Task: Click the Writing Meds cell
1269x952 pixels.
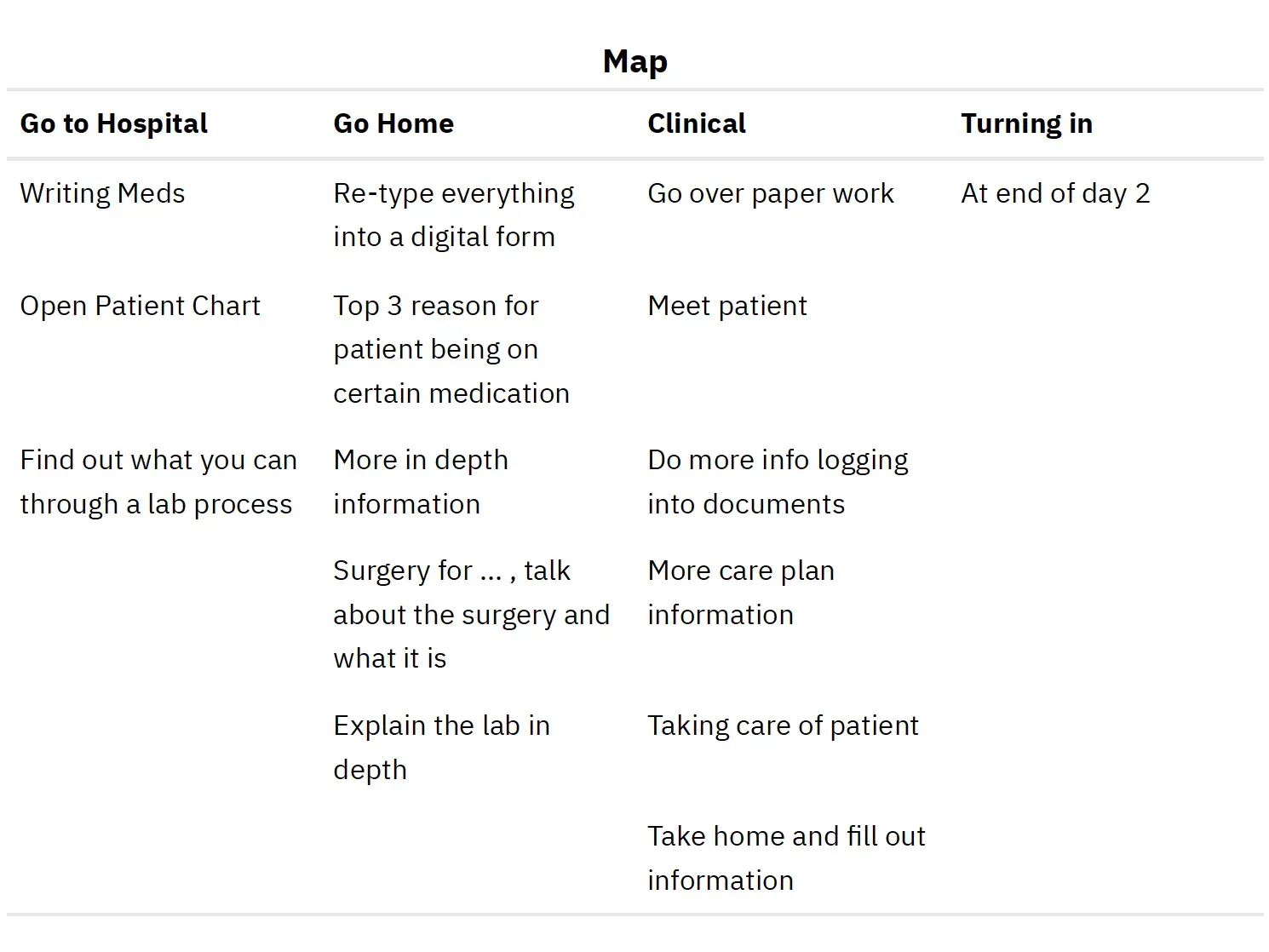Action: (x=102, y=193)
